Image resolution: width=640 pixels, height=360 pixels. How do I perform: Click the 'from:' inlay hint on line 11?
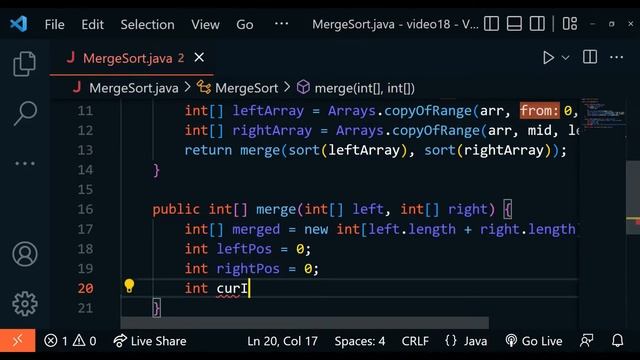click(539, 111)
